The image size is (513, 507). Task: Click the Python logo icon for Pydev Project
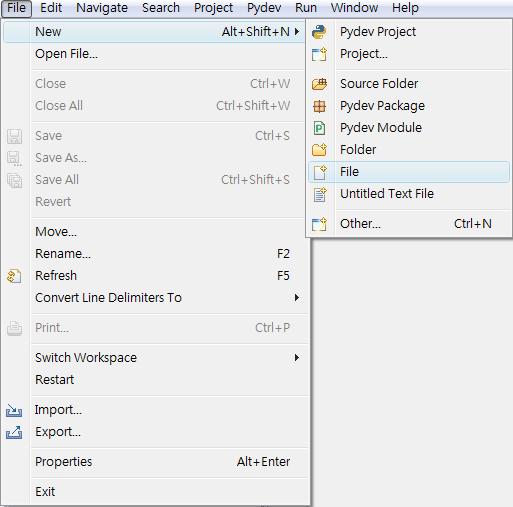[319, 32]
